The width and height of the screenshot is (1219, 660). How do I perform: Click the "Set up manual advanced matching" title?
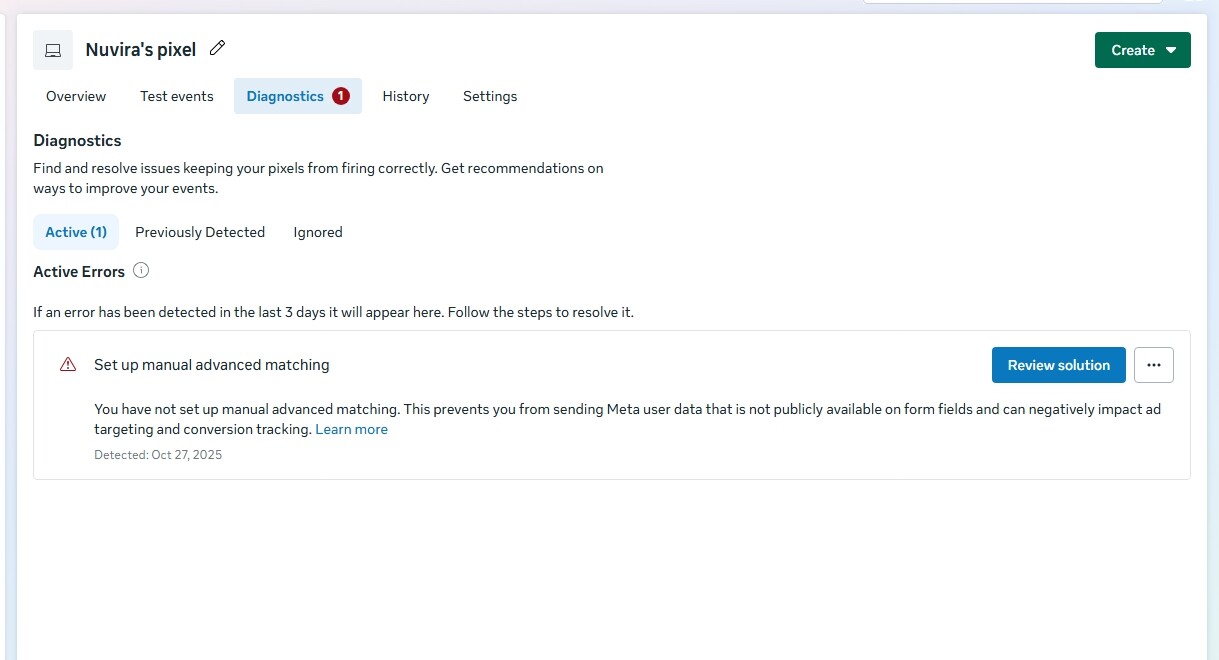[212, 365]
